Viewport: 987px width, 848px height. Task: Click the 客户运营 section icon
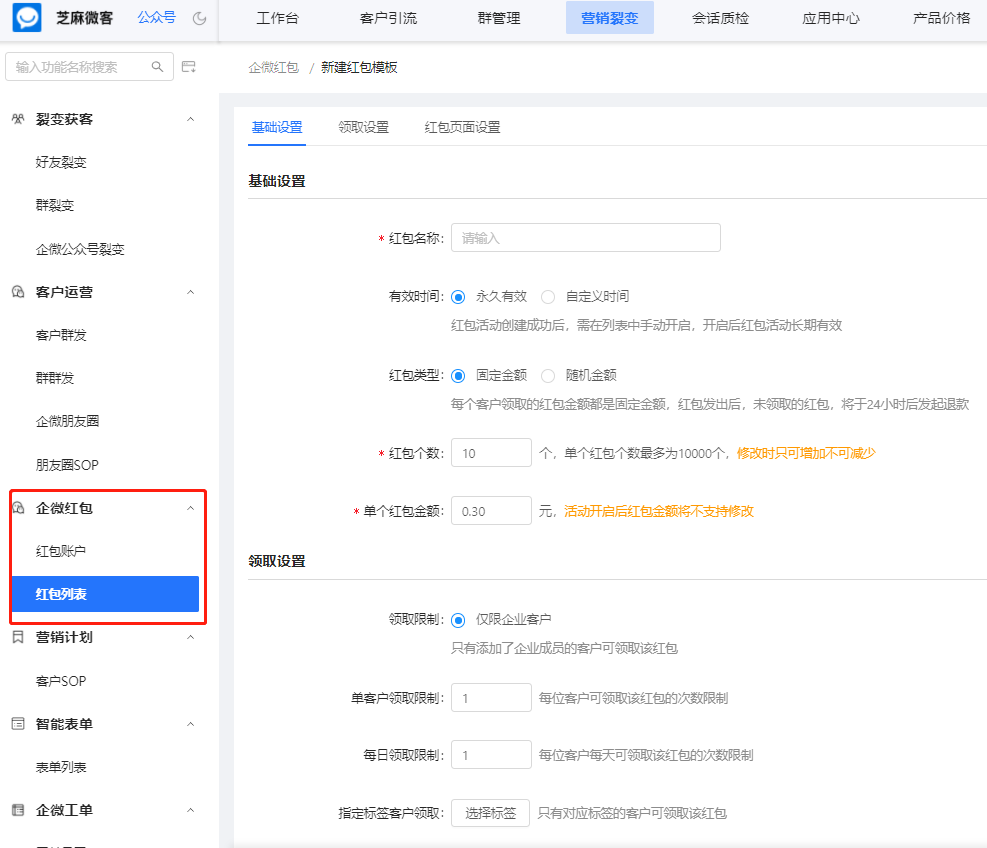(20, 292)
